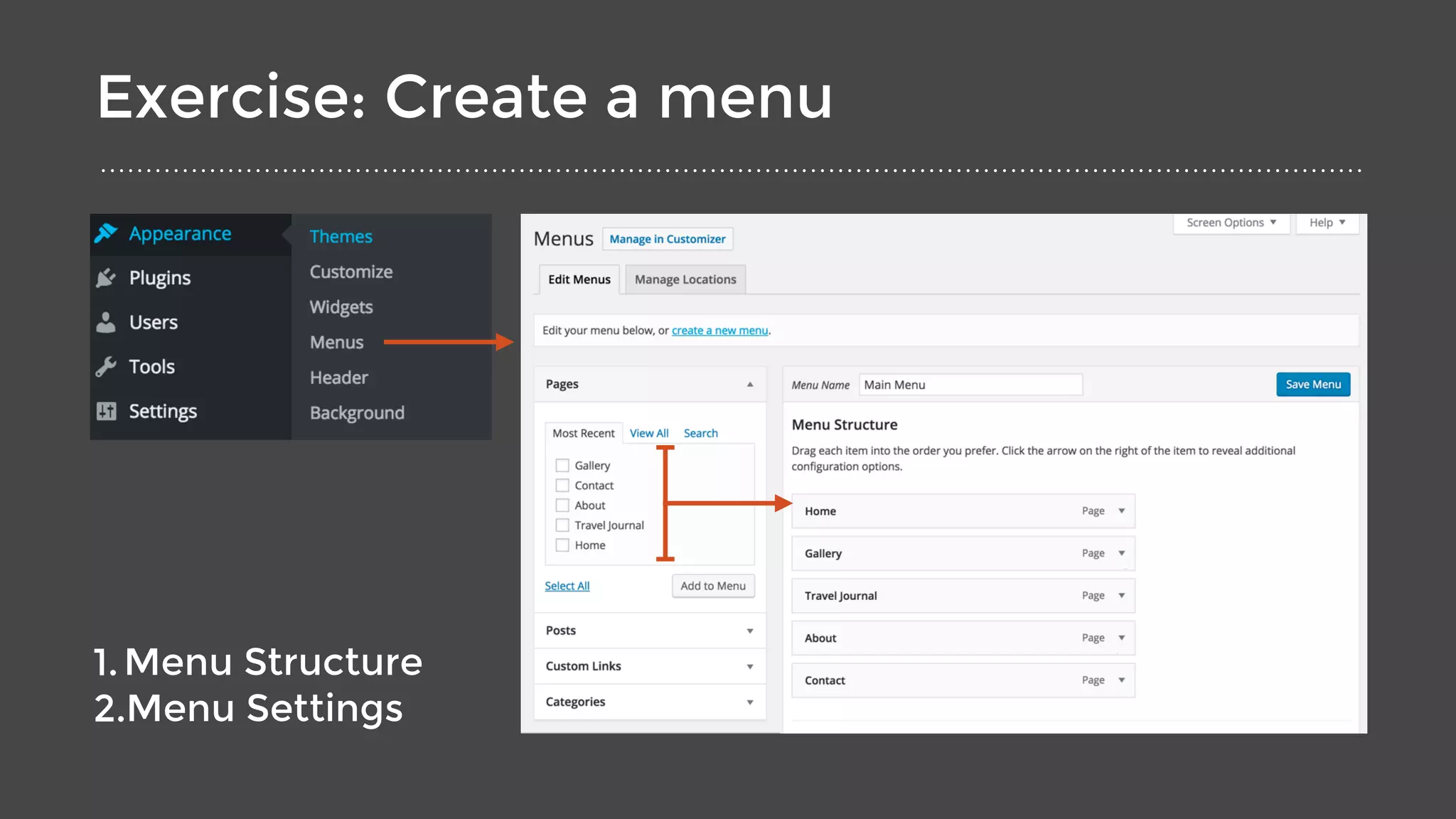Click the Menus page title
Screen dimensions: 1456x819
coord(563,239)
